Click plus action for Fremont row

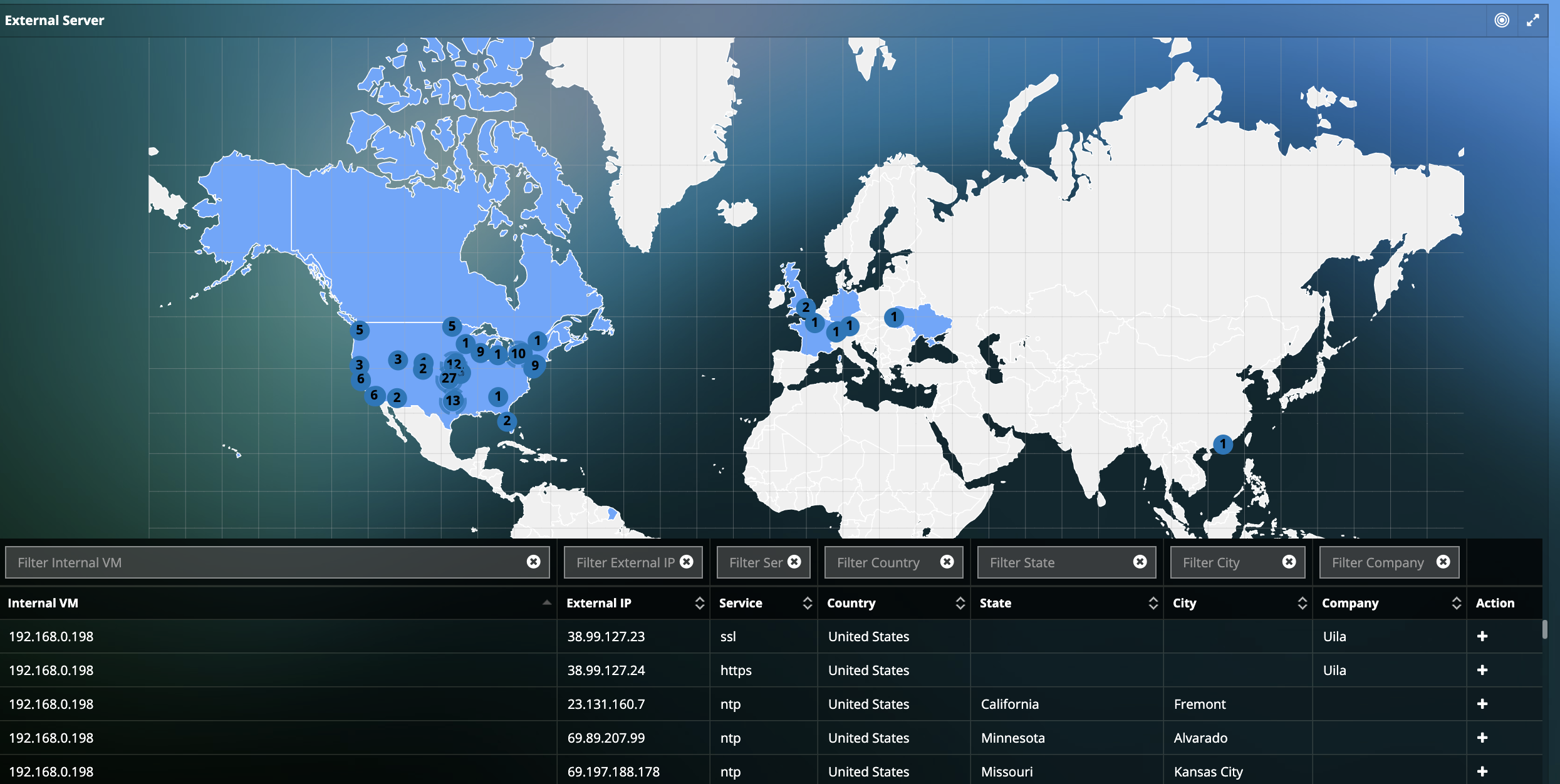[1482, 704]
